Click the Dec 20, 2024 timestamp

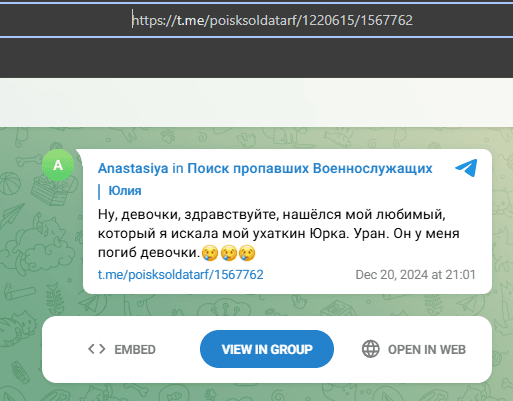(x=415, y=275)
